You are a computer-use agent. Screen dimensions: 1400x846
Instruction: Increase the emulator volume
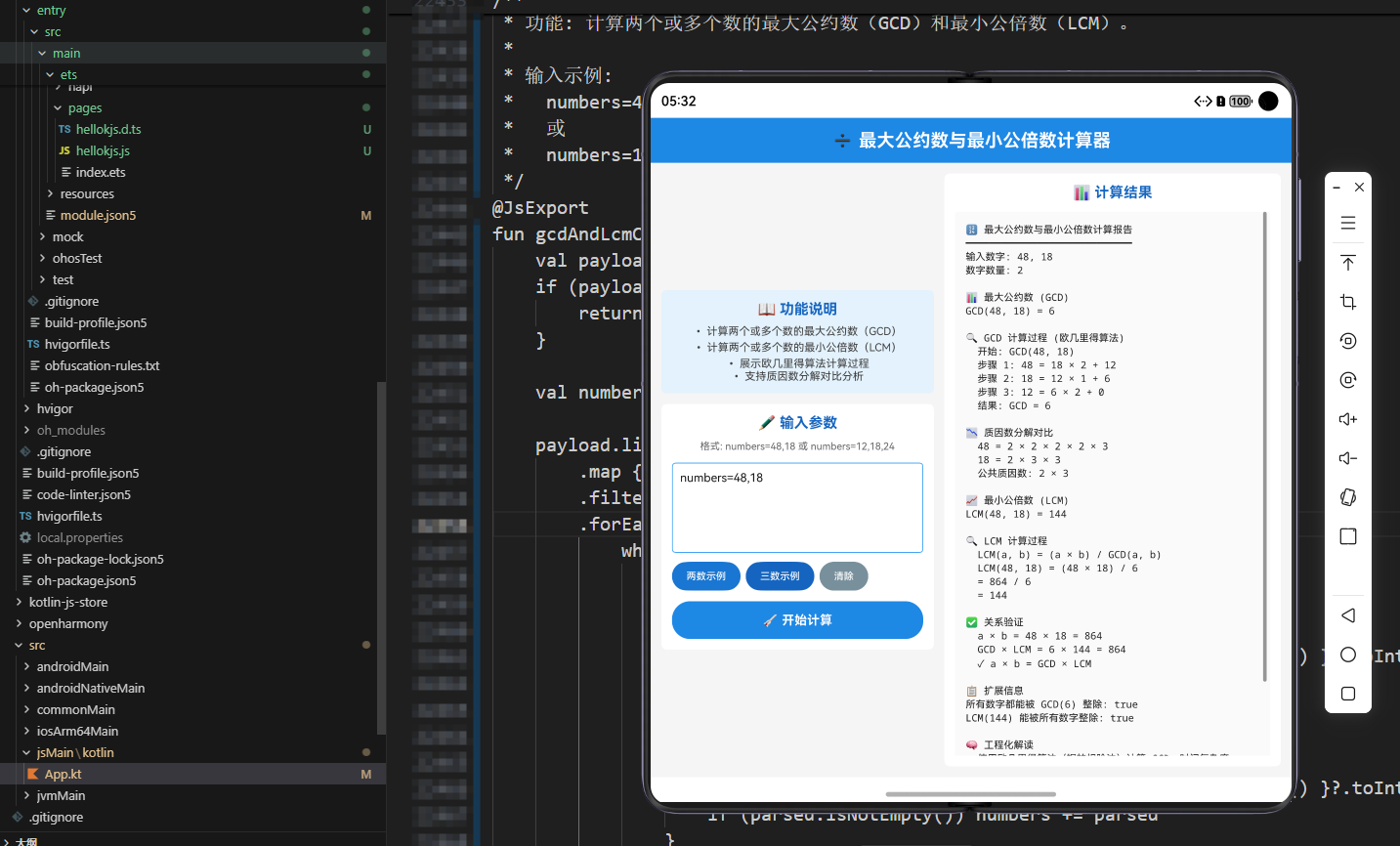coord(1347,419)
